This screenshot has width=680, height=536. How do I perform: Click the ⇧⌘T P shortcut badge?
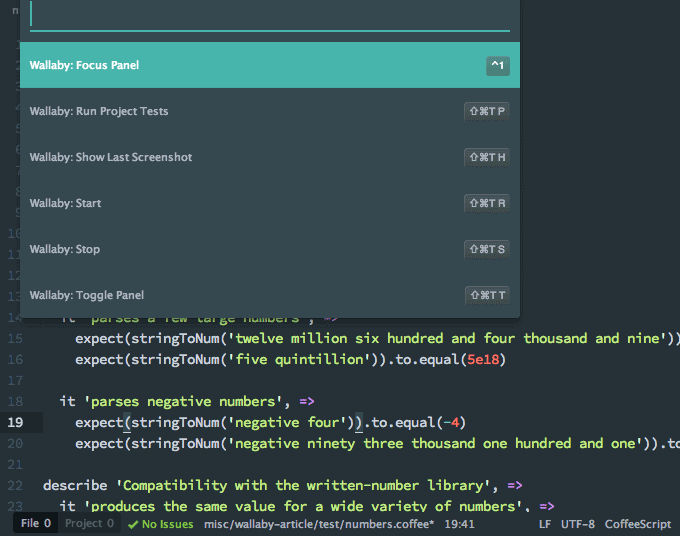click(x=487, y=111)
